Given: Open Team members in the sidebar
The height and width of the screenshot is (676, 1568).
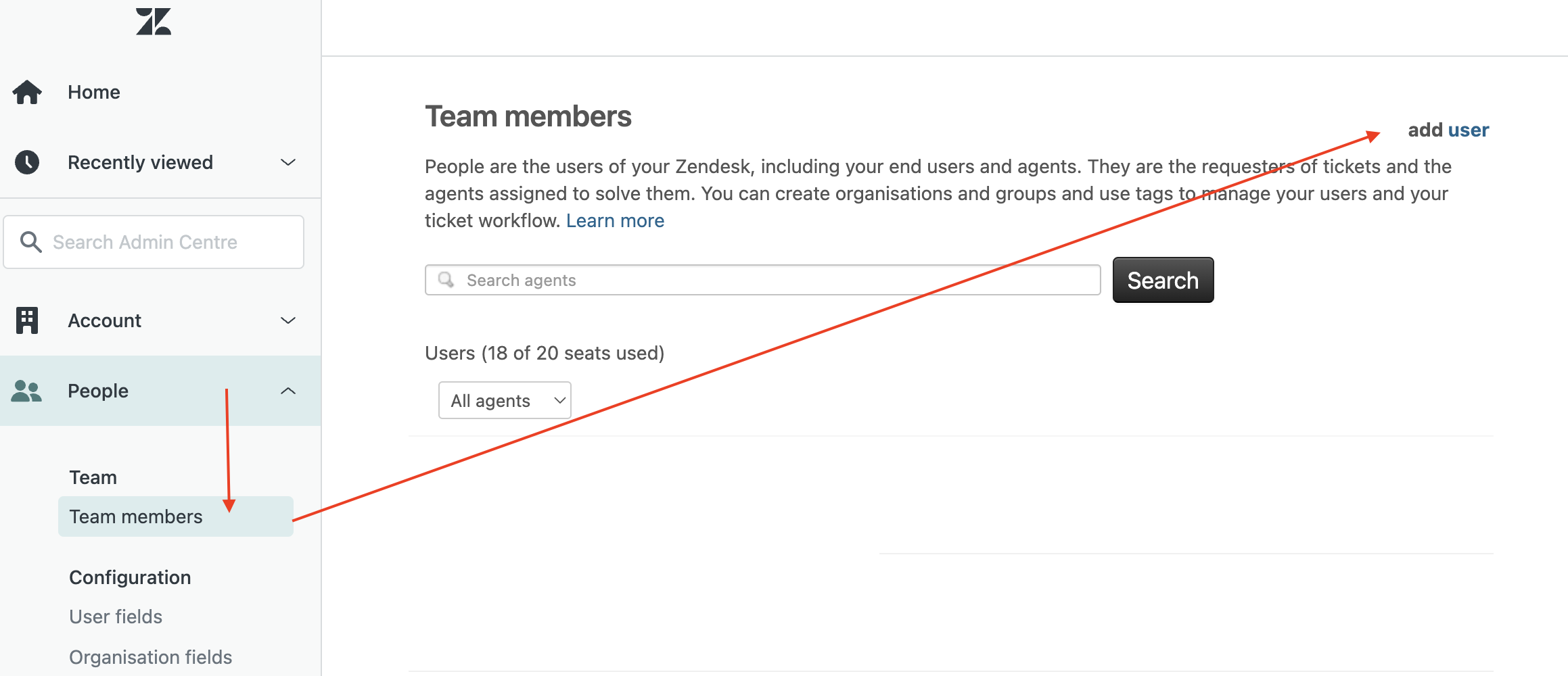Looking at the screenshot, I should tap(135, 516).
